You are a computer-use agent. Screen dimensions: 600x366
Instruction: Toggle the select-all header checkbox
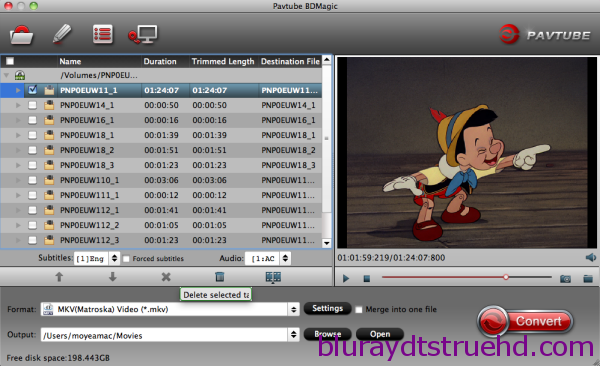pos(10,61)
